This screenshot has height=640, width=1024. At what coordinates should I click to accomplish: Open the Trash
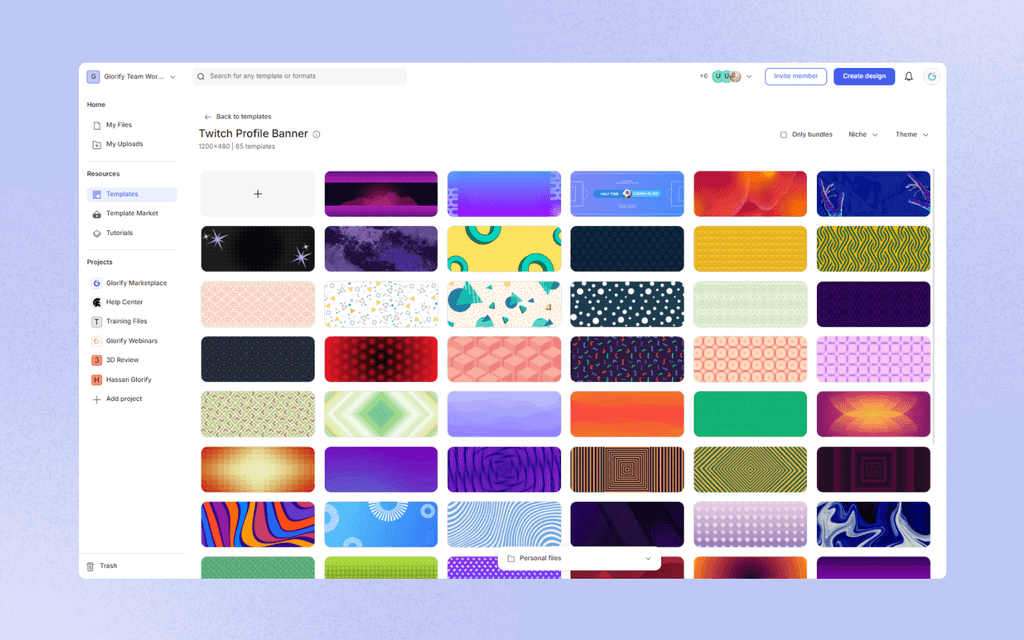[x=106, y=565]
